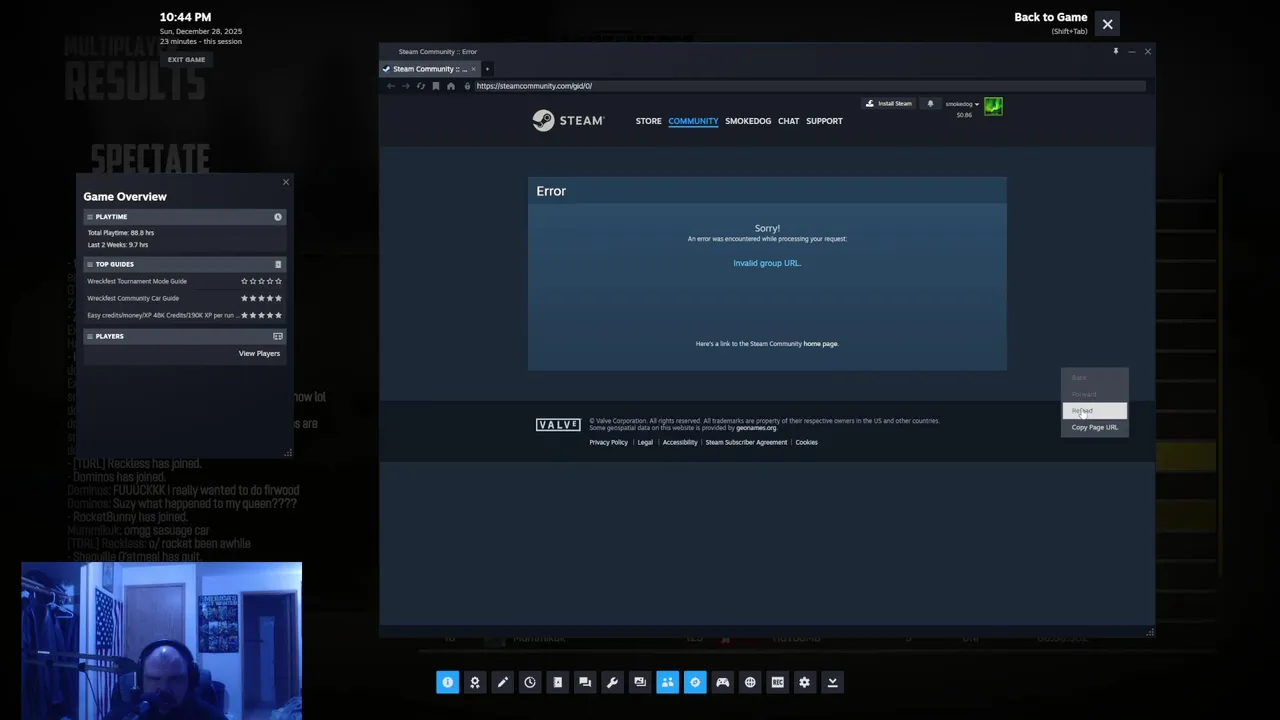Open the Steam Subscriber Agreement link
This screenshot has height=720, width=1280.
click(746, 442)
